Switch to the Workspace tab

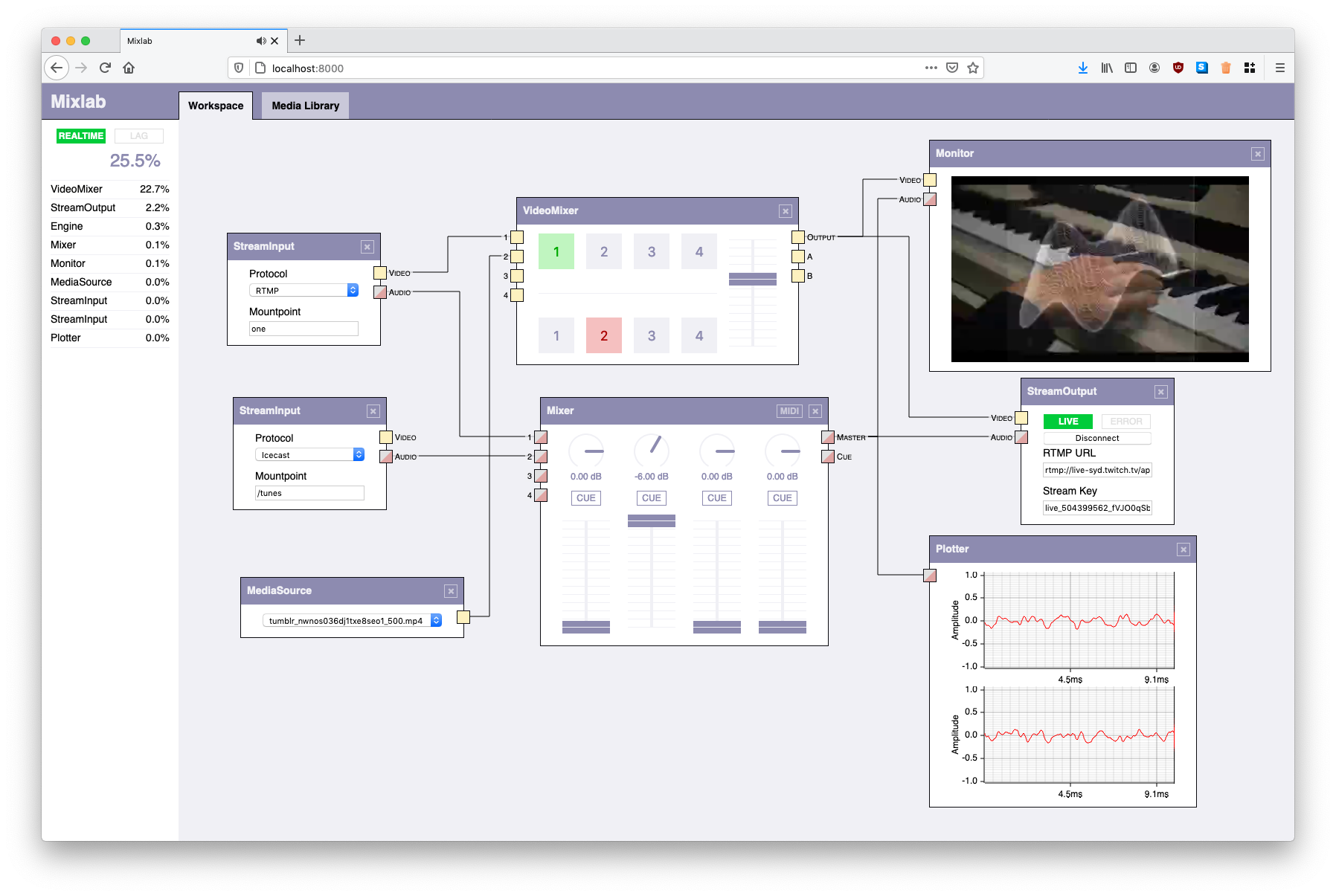pos(216,106)
